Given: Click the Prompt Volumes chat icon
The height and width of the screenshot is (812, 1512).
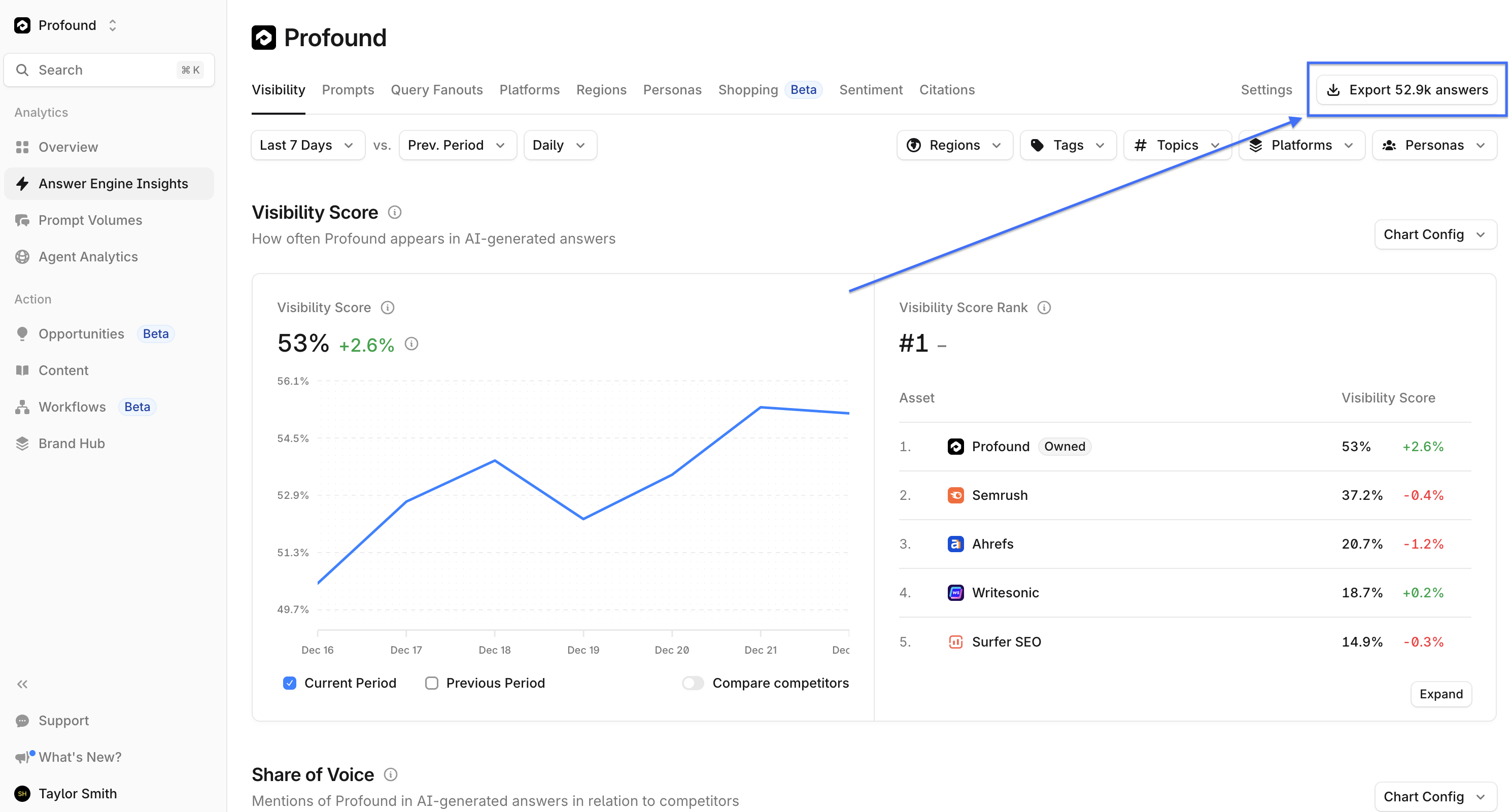Looking at the screenshot, I should click(x=22, y=220).
